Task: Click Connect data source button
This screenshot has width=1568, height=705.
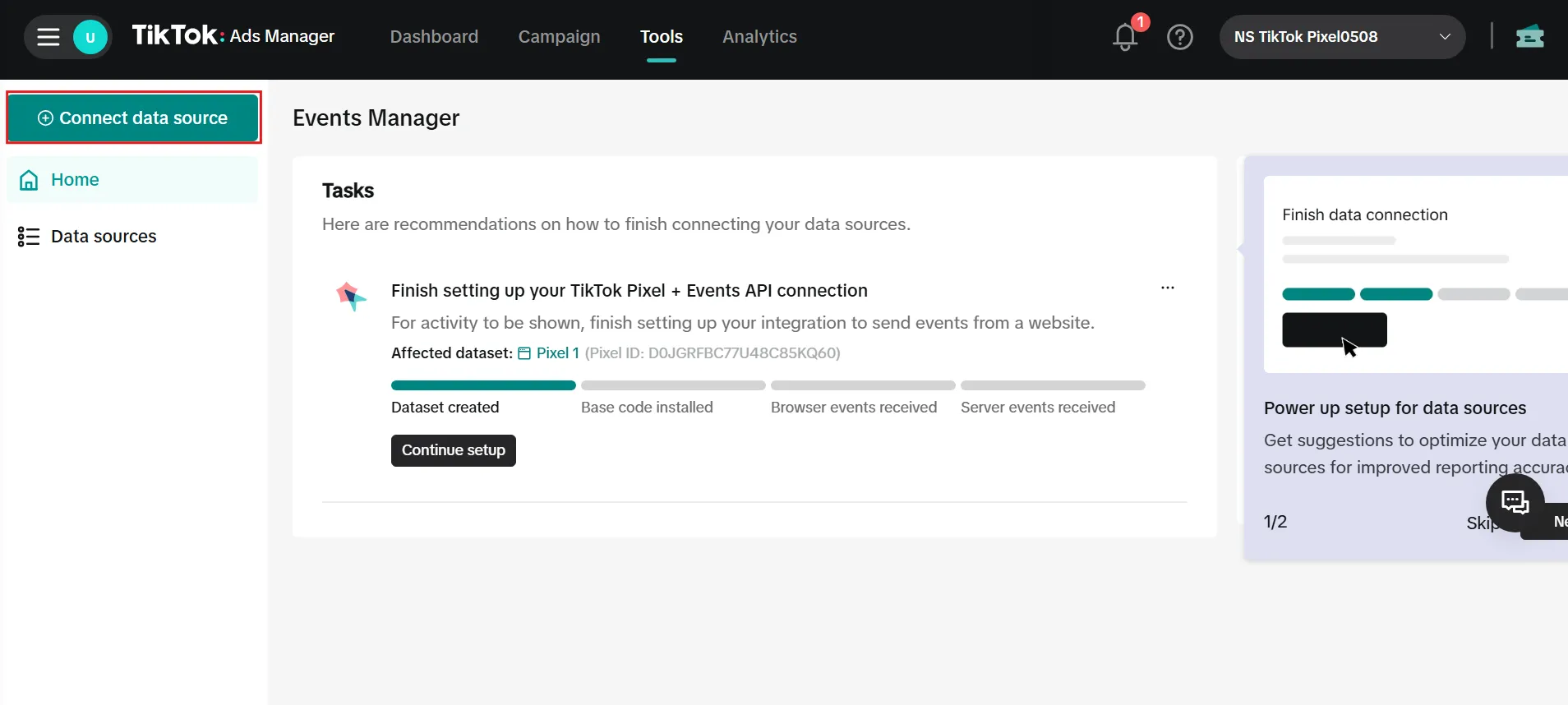Action: [133, 118]
